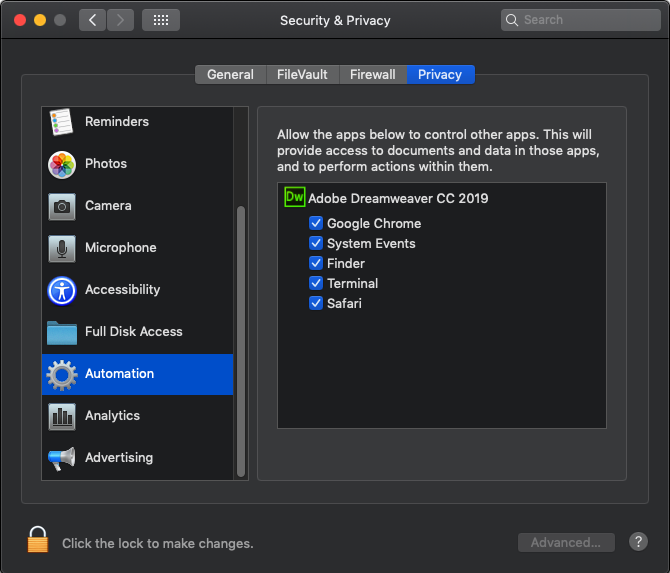Screen dimensions: 670x573
Task: Minimize window with yellow button
Action: coord(40,20)
